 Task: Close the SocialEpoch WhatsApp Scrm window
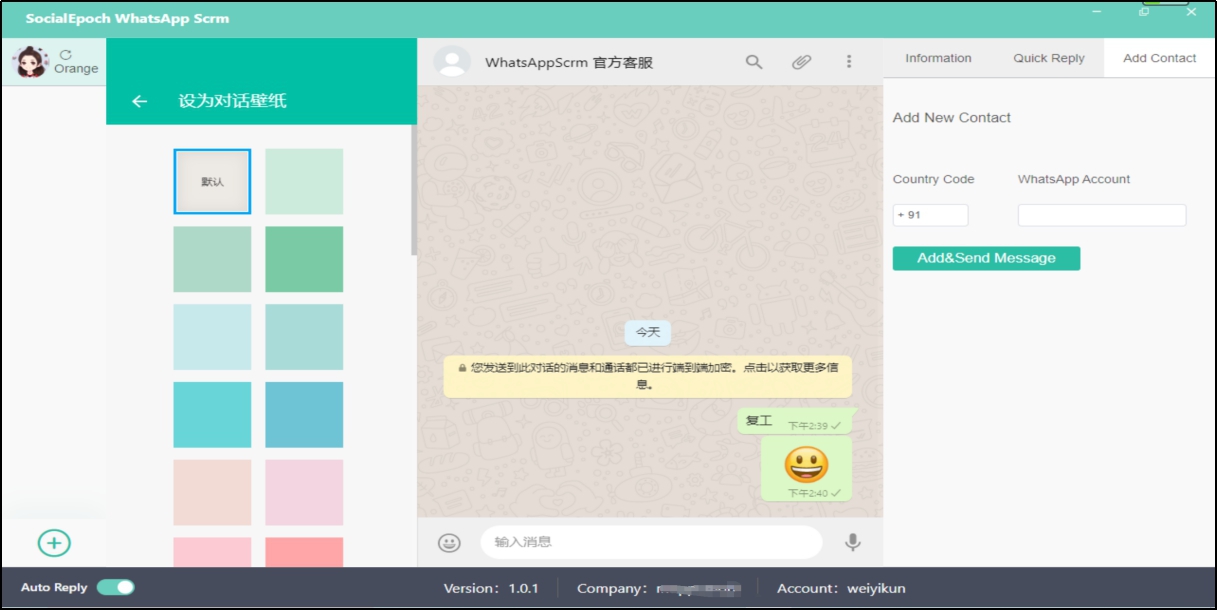(1191, 12)
